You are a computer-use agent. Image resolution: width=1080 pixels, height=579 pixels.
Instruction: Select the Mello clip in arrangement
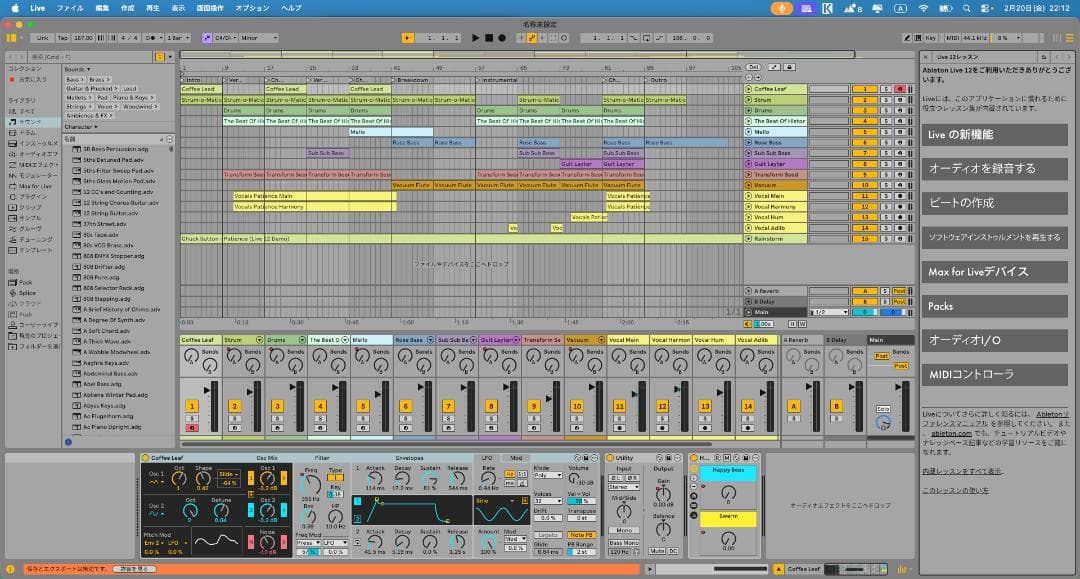pyautogui.click(x=391, y=131)
